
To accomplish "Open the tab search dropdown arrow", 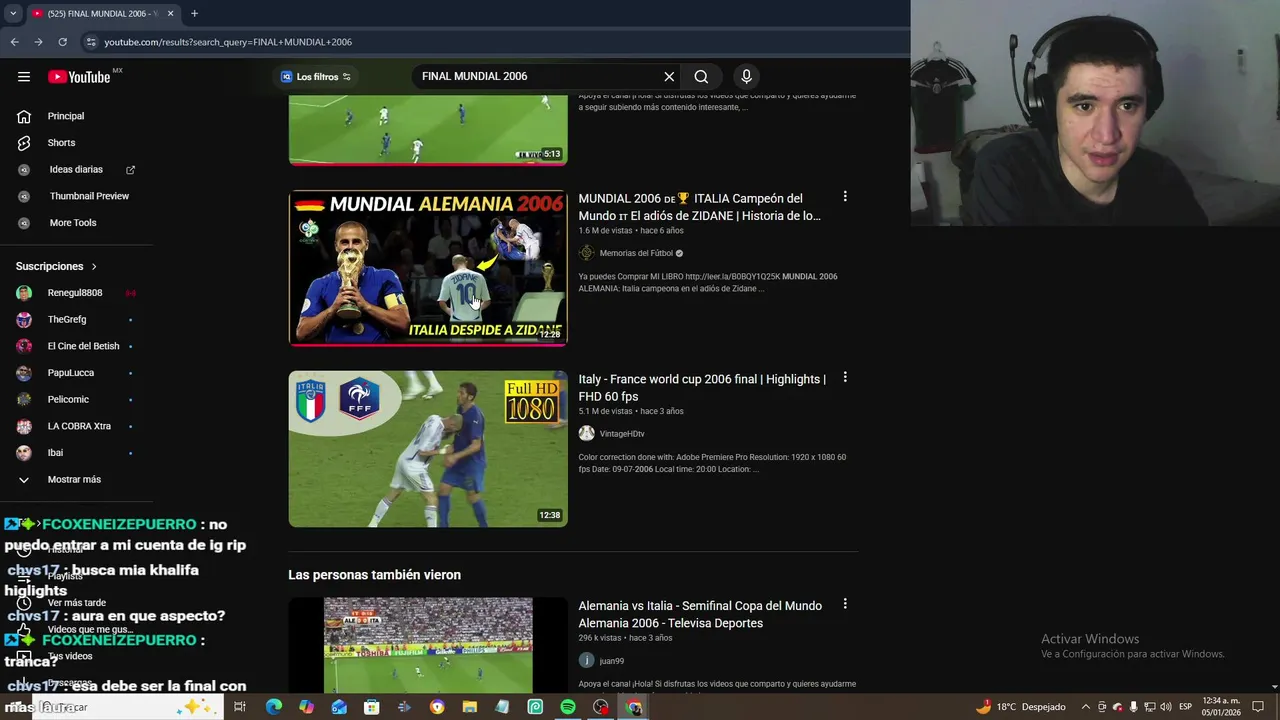I will (13, 14).
